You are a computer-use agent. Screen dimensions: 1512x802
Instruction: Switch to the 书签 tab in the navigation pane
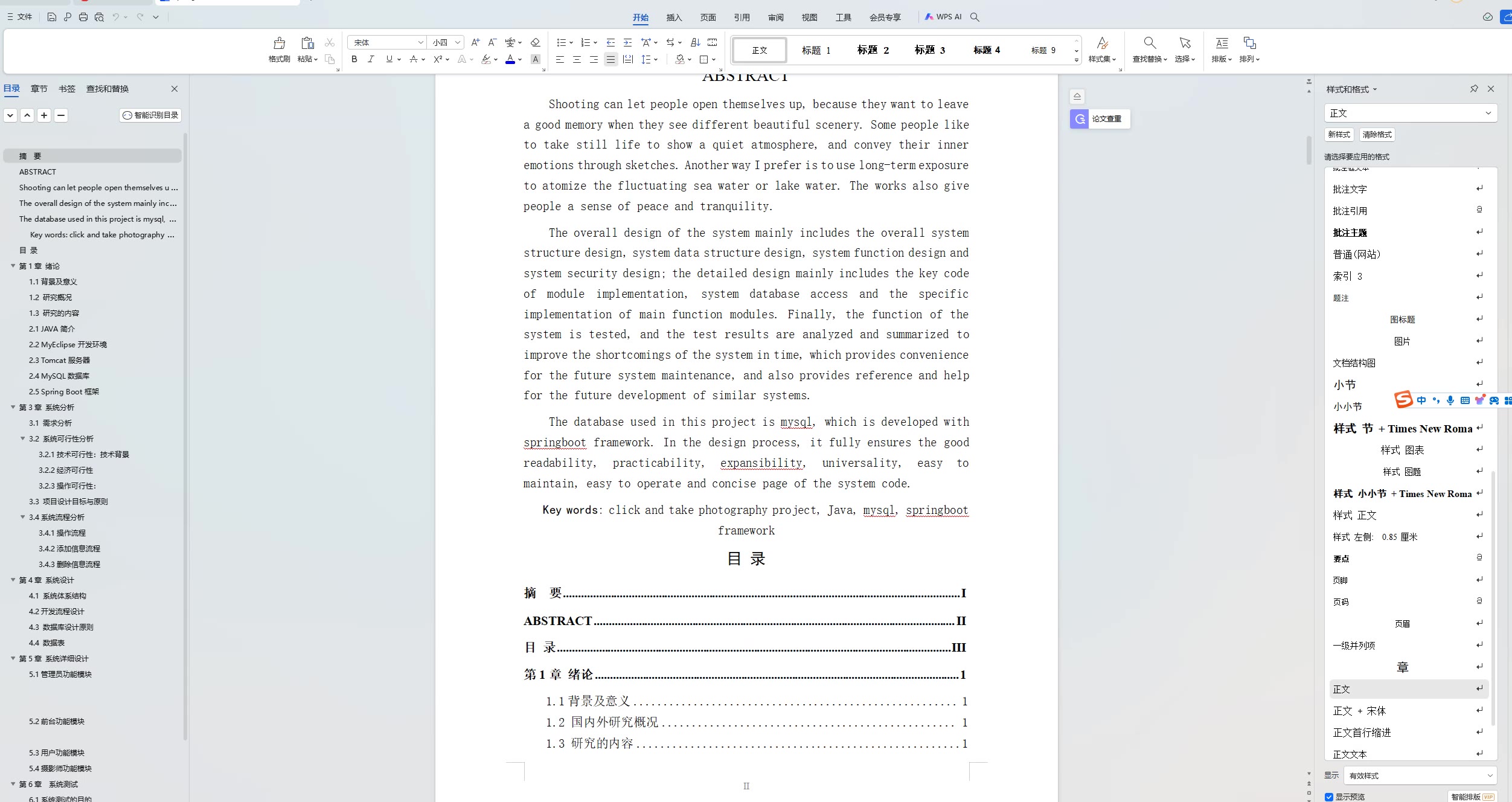point(66,89)
